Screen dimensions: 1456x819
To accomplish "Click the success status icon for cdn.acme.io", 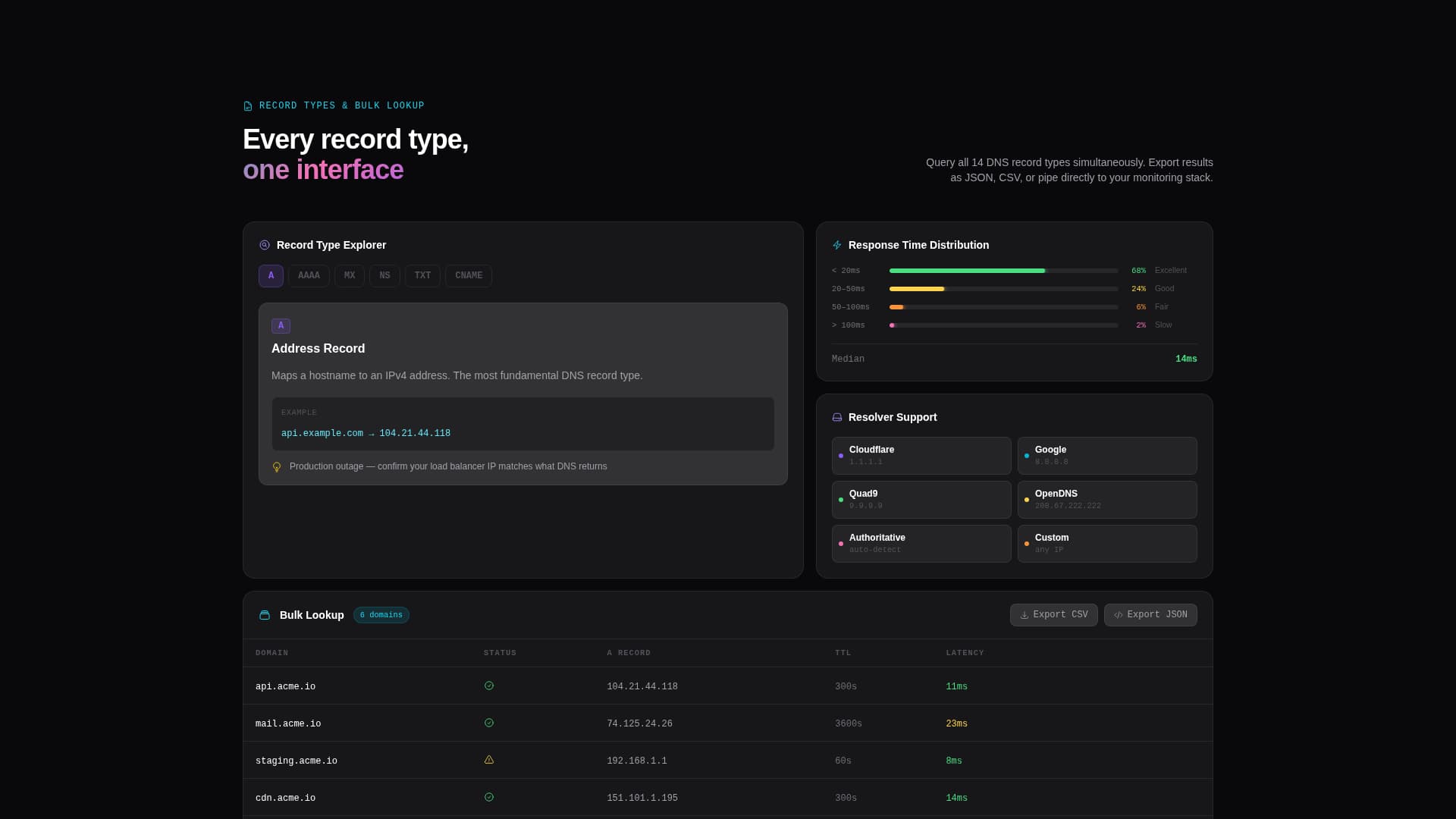I will tap(489, 797).
